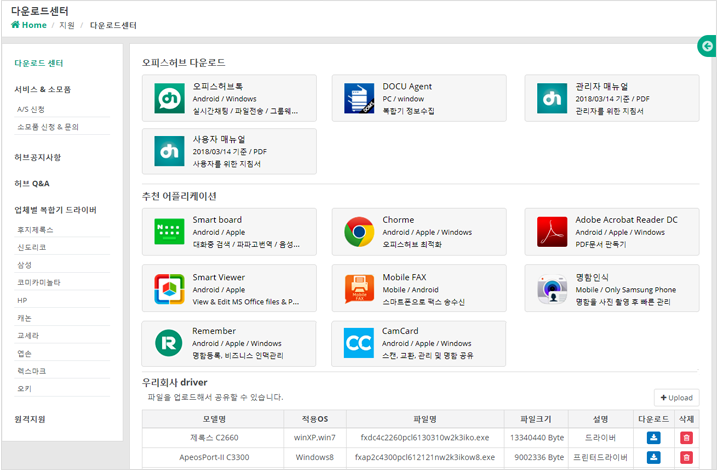
Task: Click the 지원 breadcrumb item
Action: tap(66, 25)
